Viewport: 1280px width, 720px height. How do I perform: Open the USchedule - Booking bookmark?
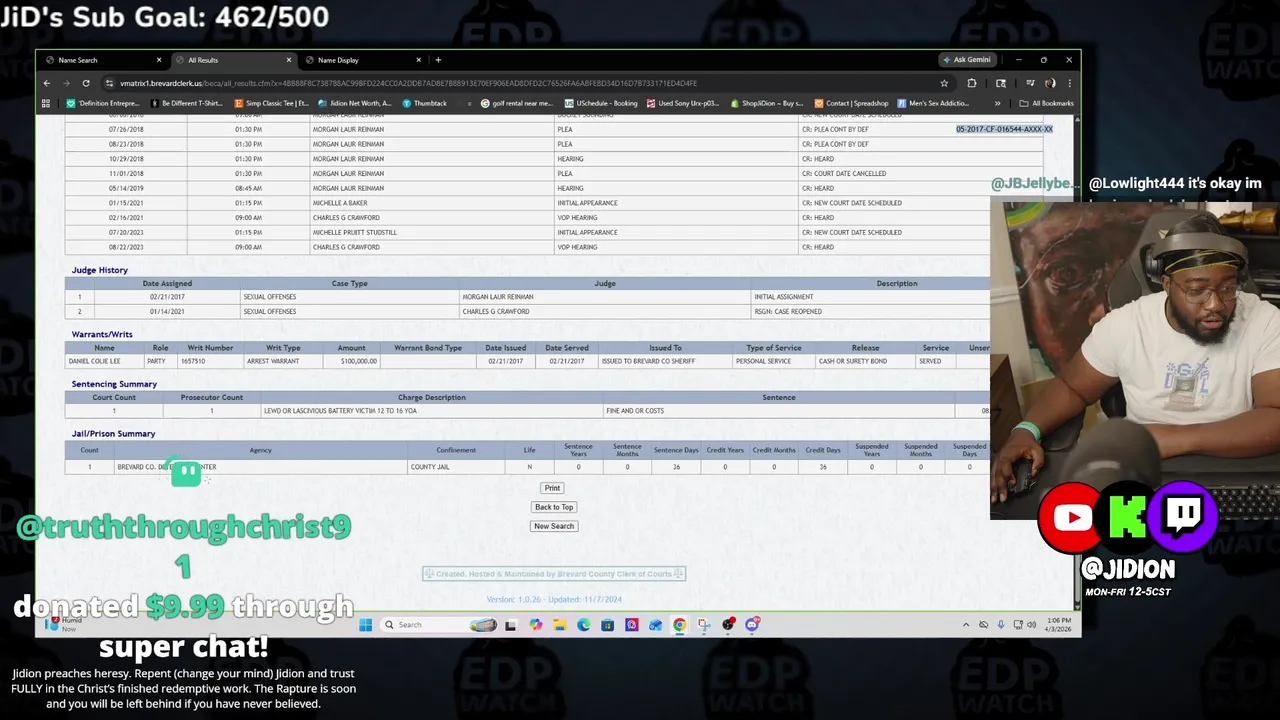point(601,103)
